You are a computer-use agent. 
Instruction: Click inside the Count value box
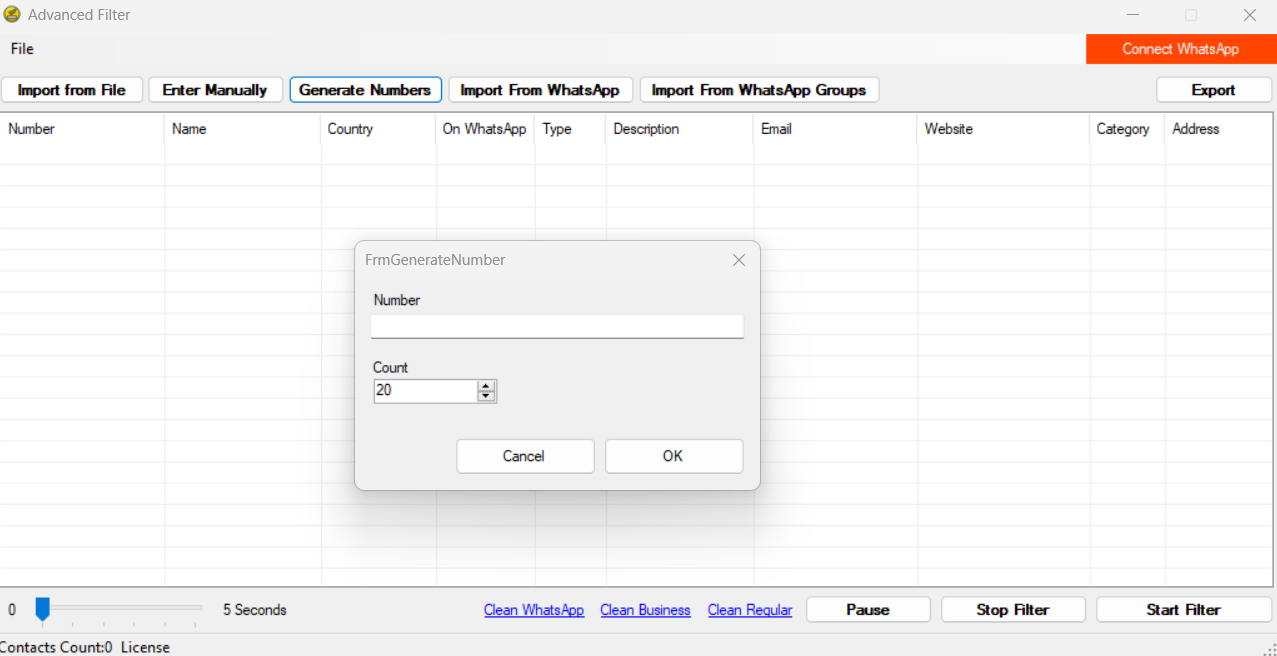pyautogui.click(x=425, y=391)
